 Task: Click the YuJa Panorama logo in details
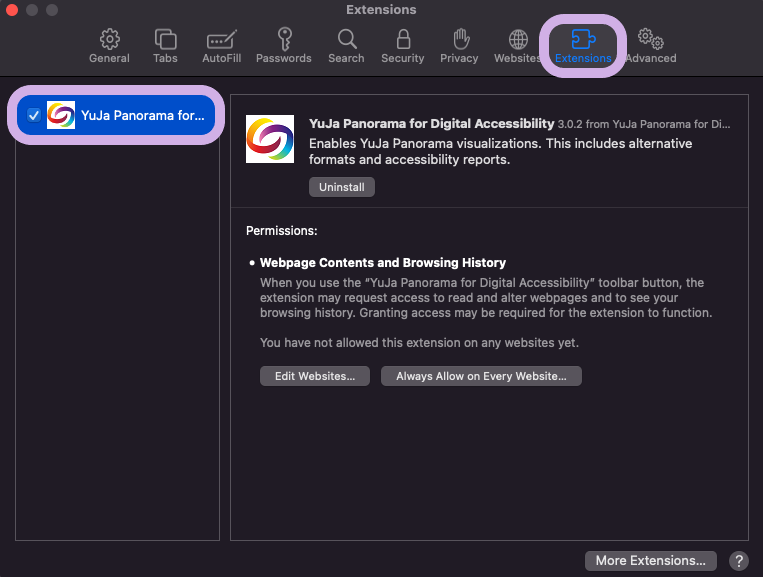point(270,140)
